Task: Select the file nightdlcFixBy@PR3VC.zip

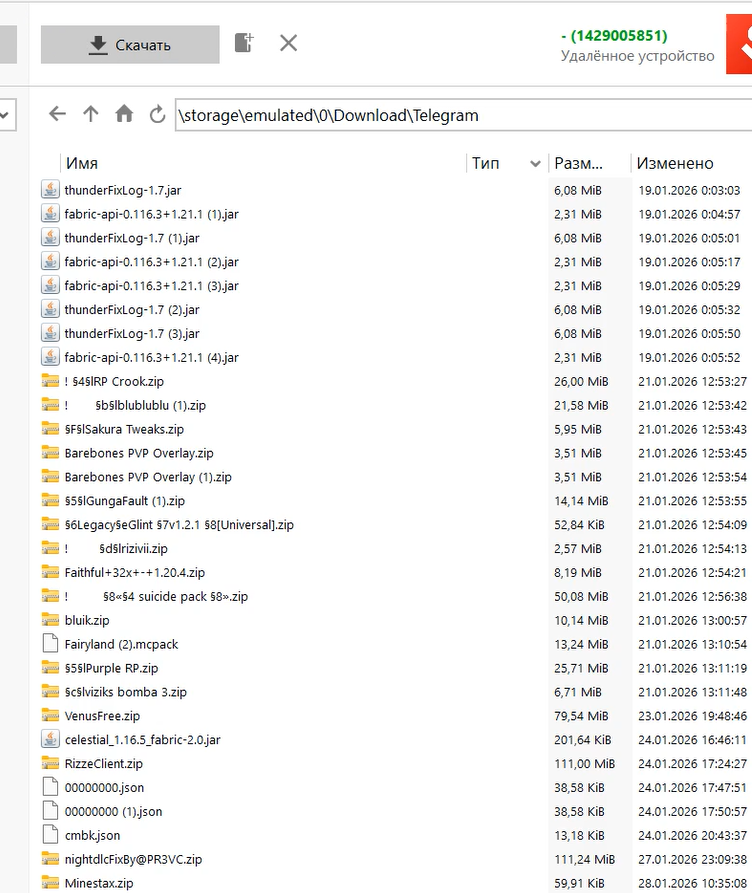Action: point(133,859)
